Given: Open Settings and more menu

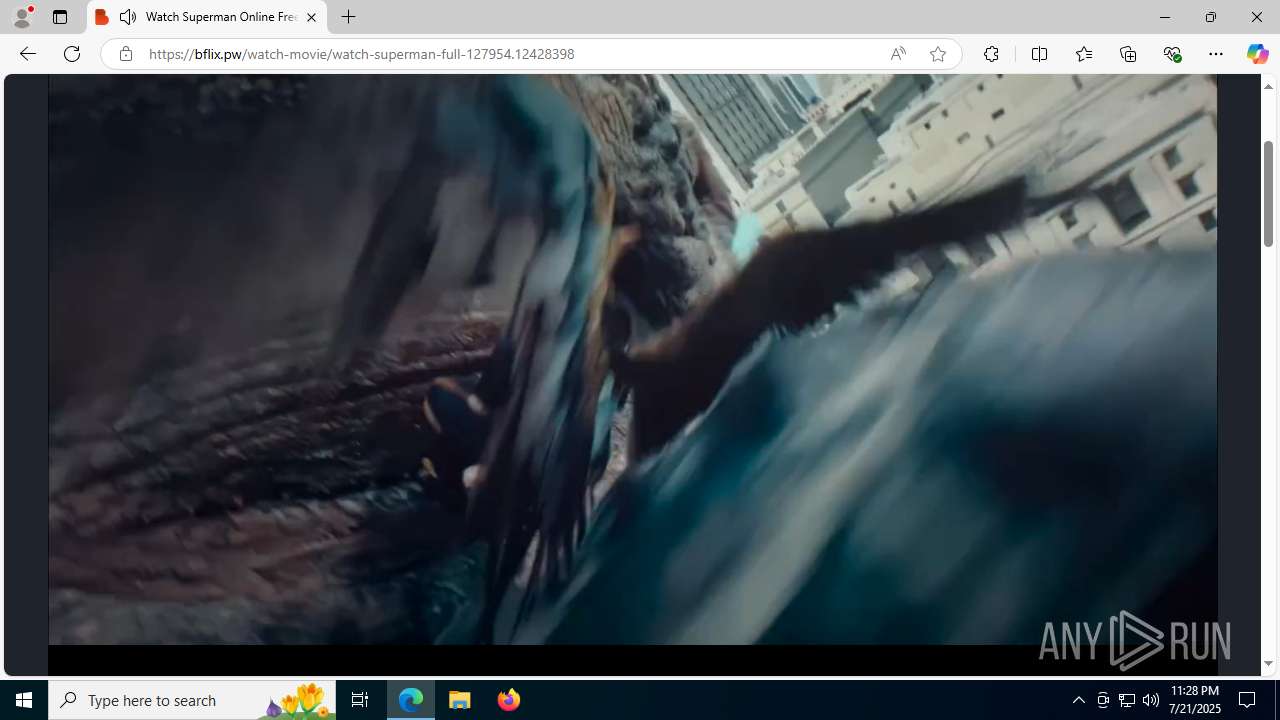Looking at the screenshot, I should pos(1216,54).
